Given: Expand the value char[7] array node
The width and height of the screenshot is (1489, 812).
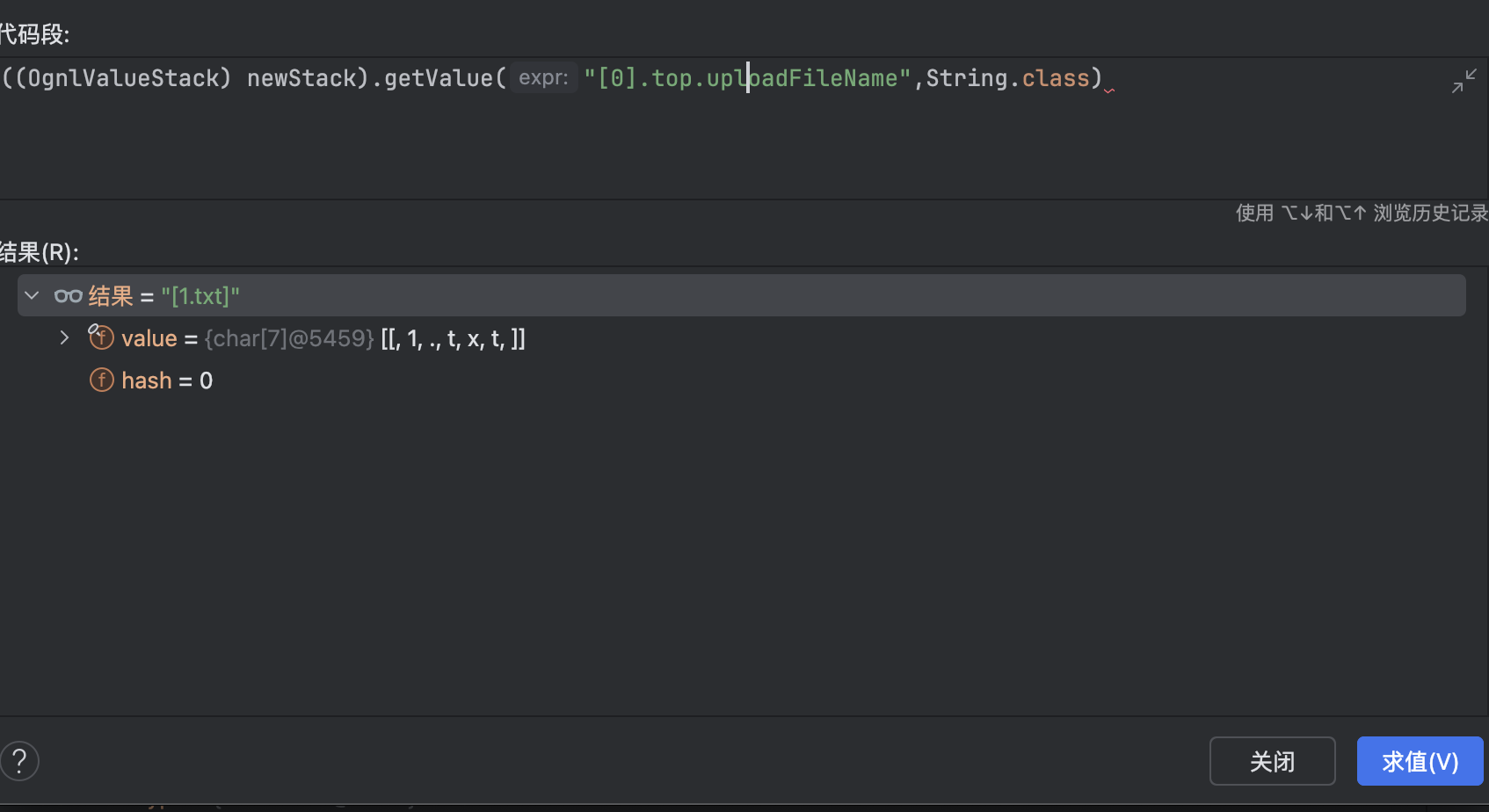Looking at the screenshot, I should (x=63, y=337).
